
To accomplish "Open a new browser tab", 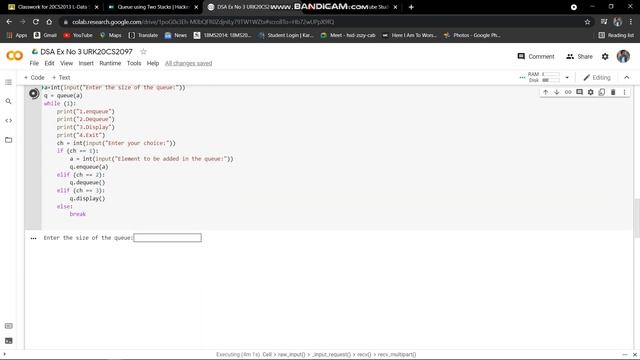I will [411, 7].
